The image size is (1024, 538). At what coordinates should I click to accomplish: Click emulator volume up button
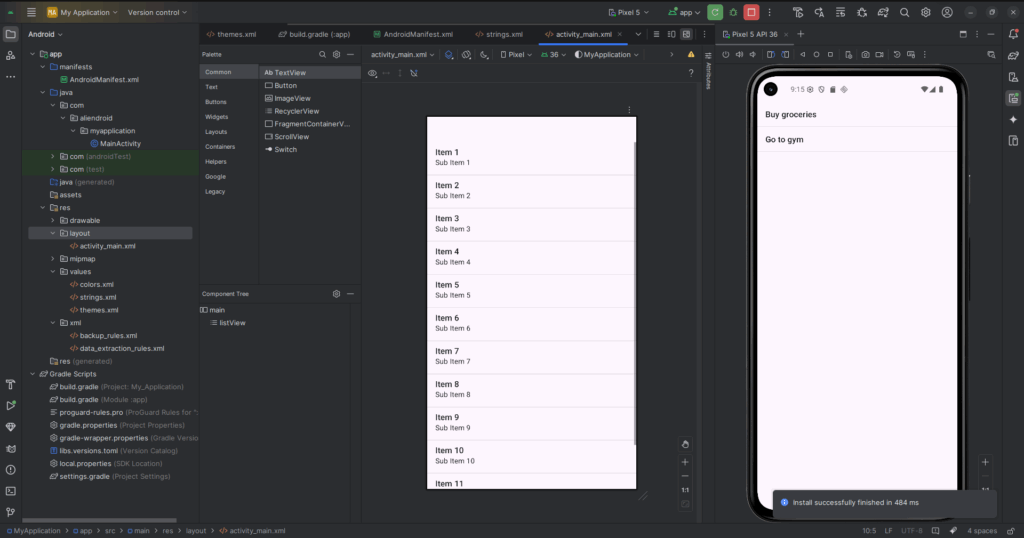click(739, 55)
